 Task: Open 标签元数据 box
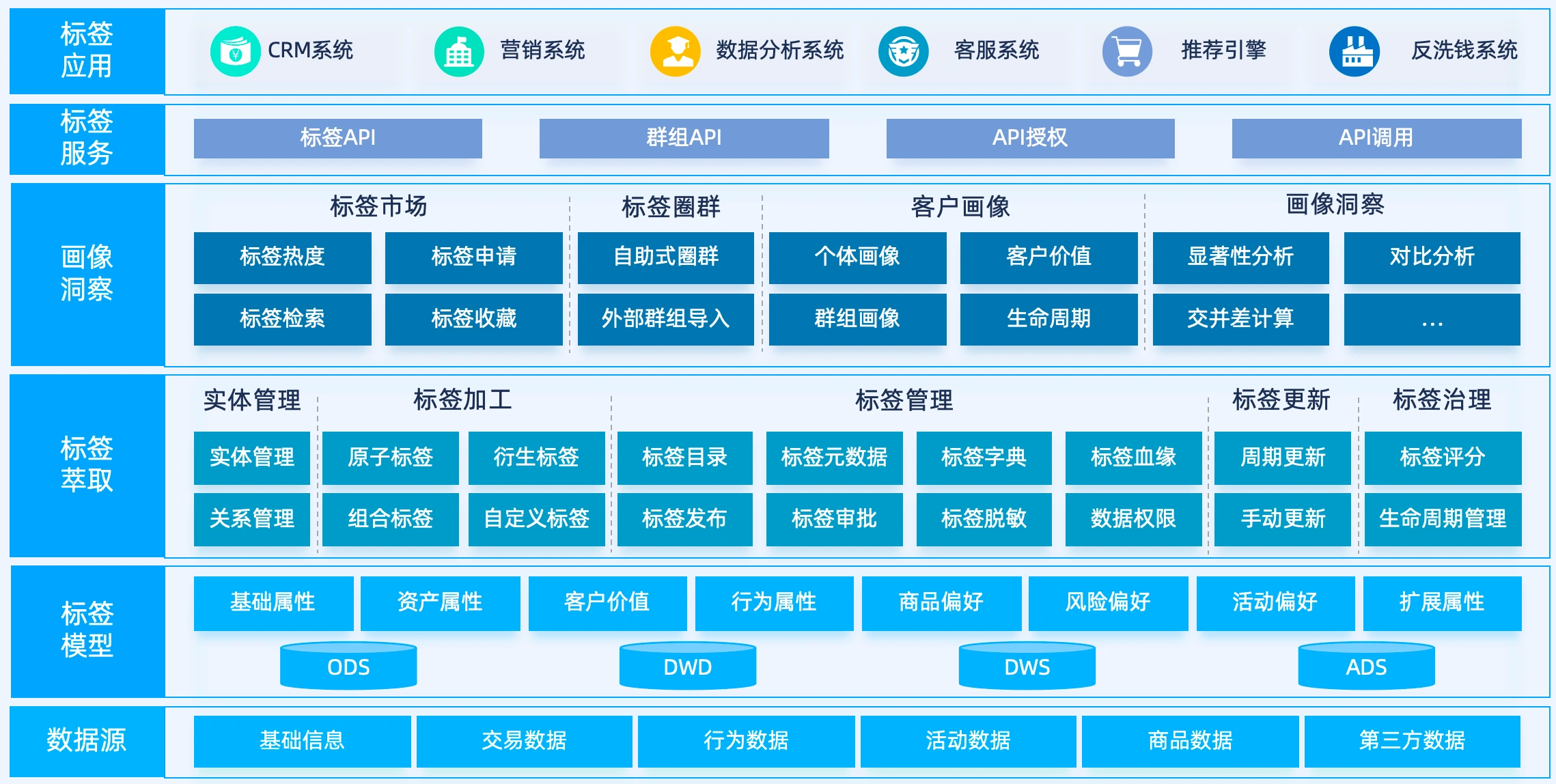pyautogui.click(x=835, y=458)
